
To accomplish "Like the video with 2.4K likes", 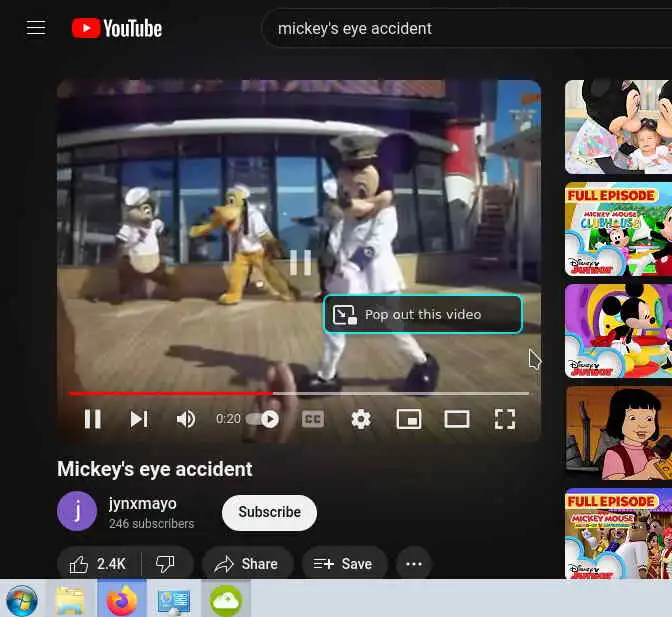I will (x=99, y=563).
